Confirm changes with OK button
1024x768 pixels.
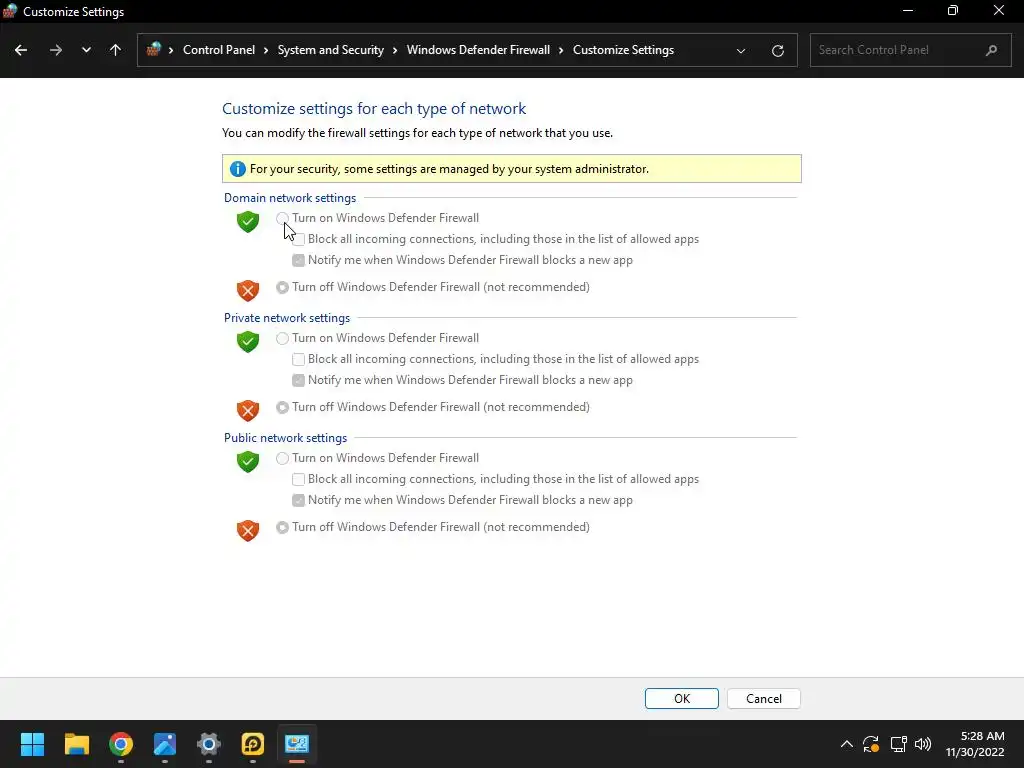[682, 699]
